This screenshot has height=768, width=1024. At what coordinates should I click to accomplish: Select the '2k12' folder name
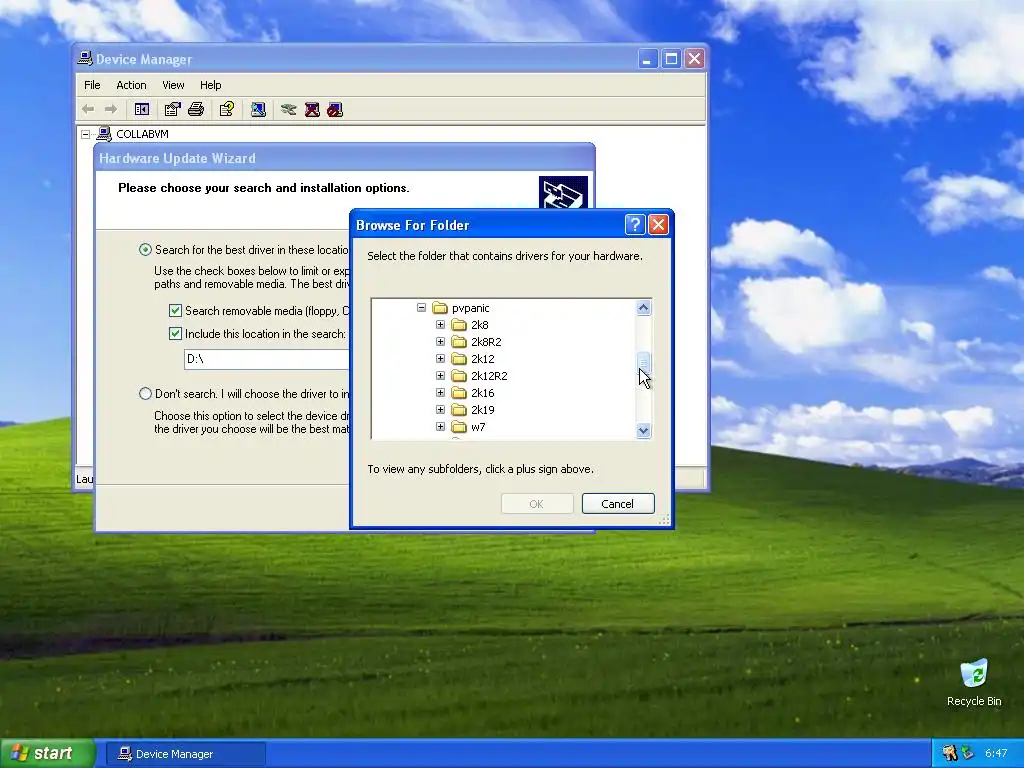click(483, 359)
